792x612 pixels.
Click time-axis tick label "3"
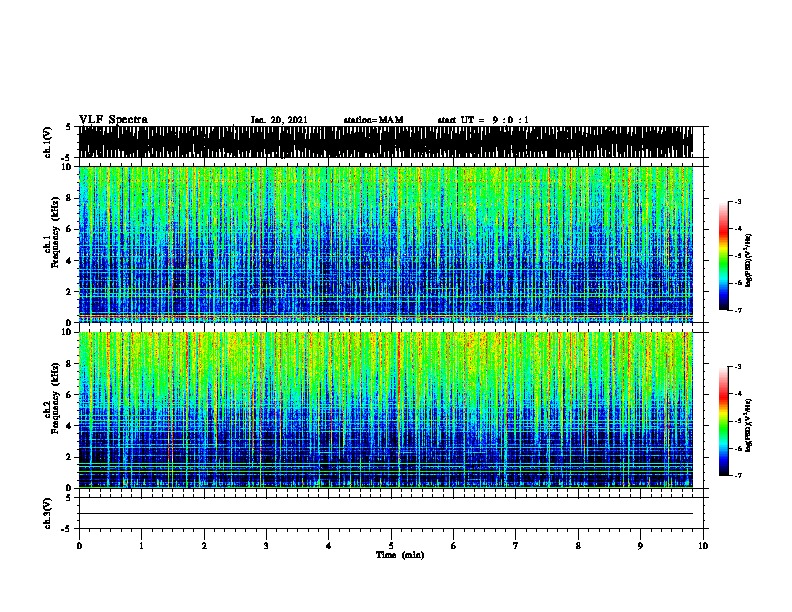click(x=266, y=546)
